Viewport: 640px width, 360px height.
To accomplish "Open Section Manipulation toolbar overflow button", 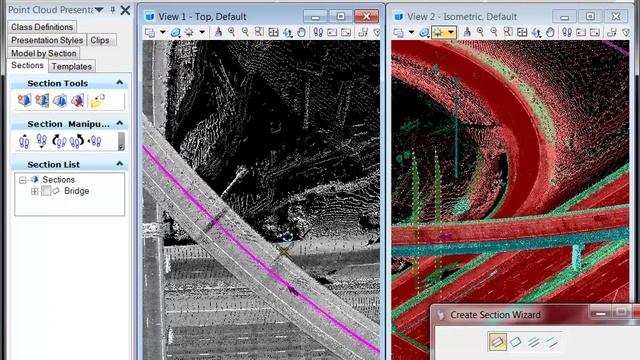I will 121,141.
